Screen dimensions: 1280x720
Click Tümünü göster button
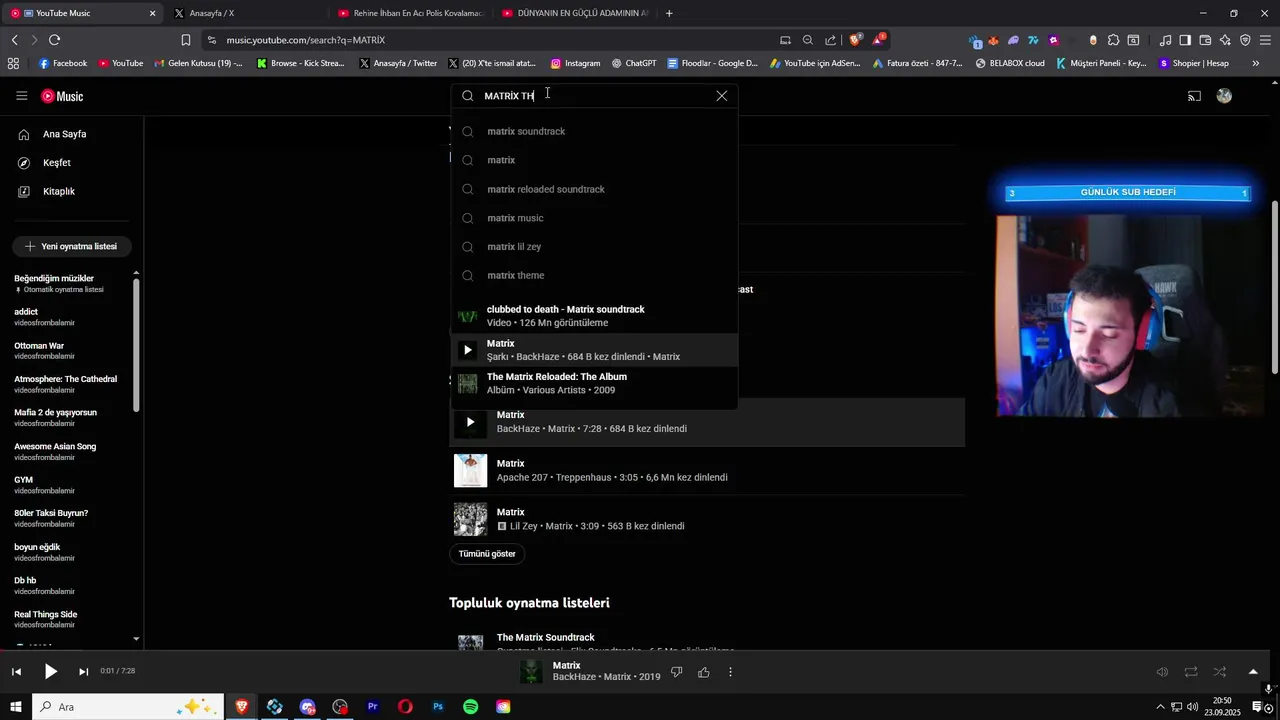pos(487,554)
